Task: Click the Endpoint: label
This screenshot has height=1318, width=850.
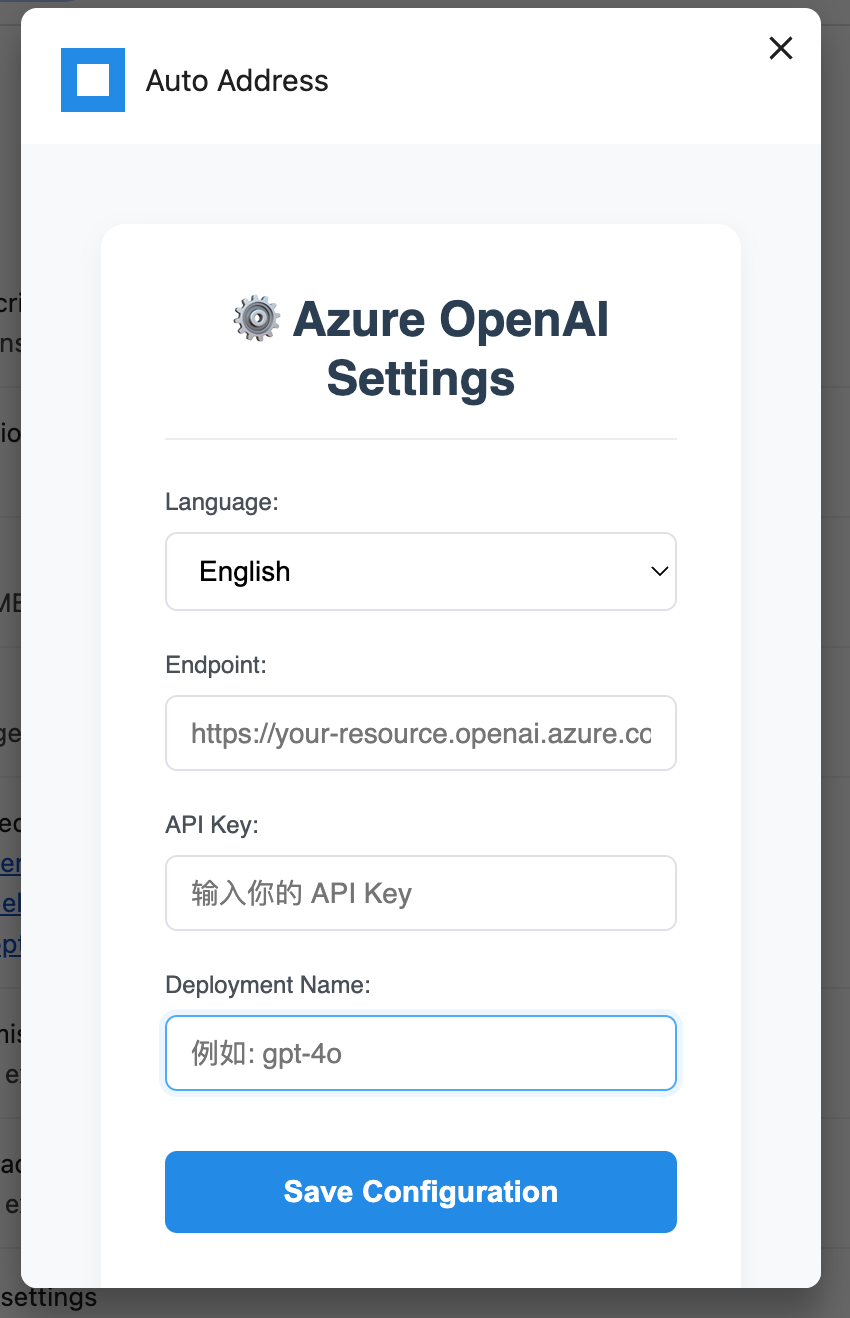Action: (x=216, y=664)
